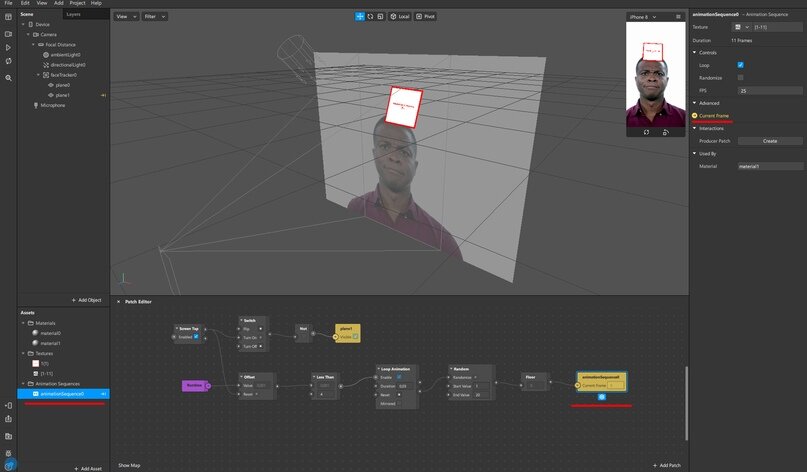Select the rotate manipulator tool
The width and height of the screenshot is (807, 472).
(370, 17)
